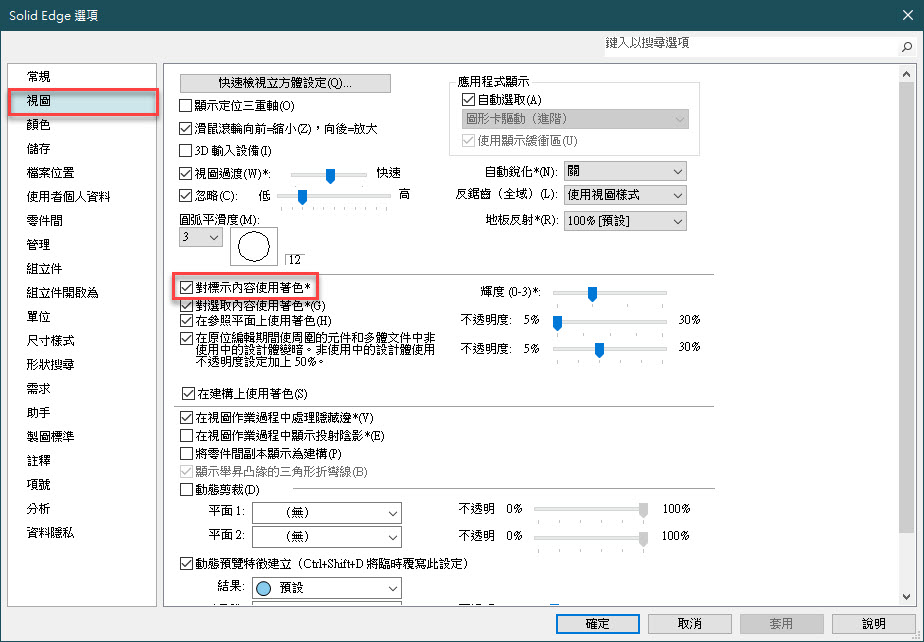The image size is (924, 642).
Task: Uncheck 在參照平面上使用著色
Action: click(187, 321)
